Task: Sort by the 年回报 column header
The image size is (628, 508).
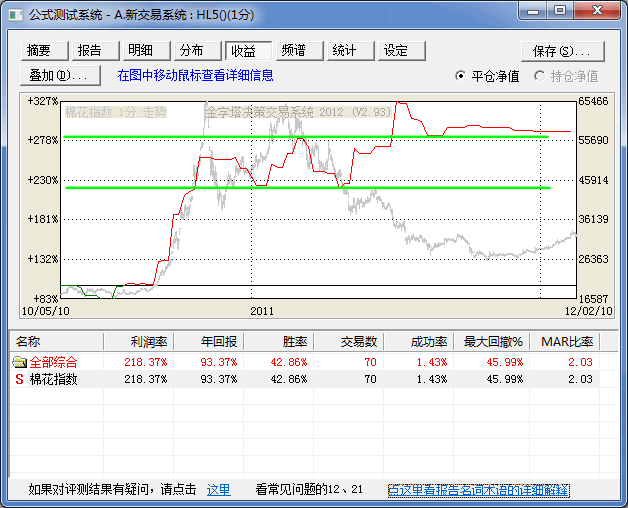Action: coord(209,342)
